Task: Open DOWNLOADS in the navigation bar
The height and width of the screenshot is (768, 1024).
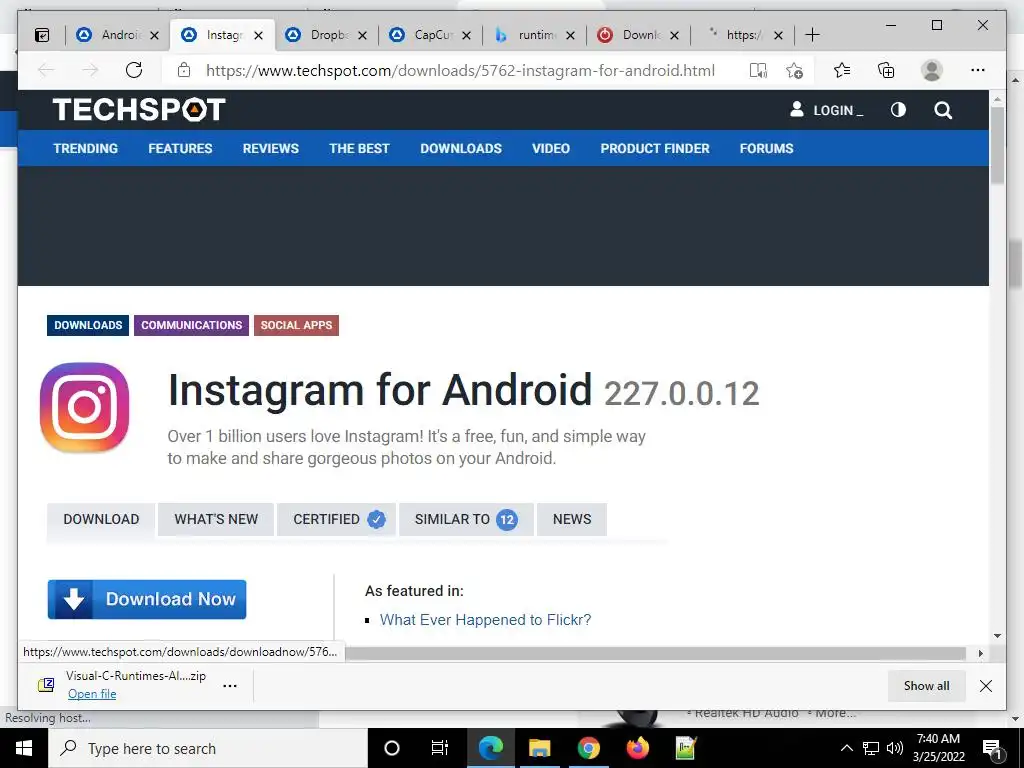Action: [x=461, y=148]
